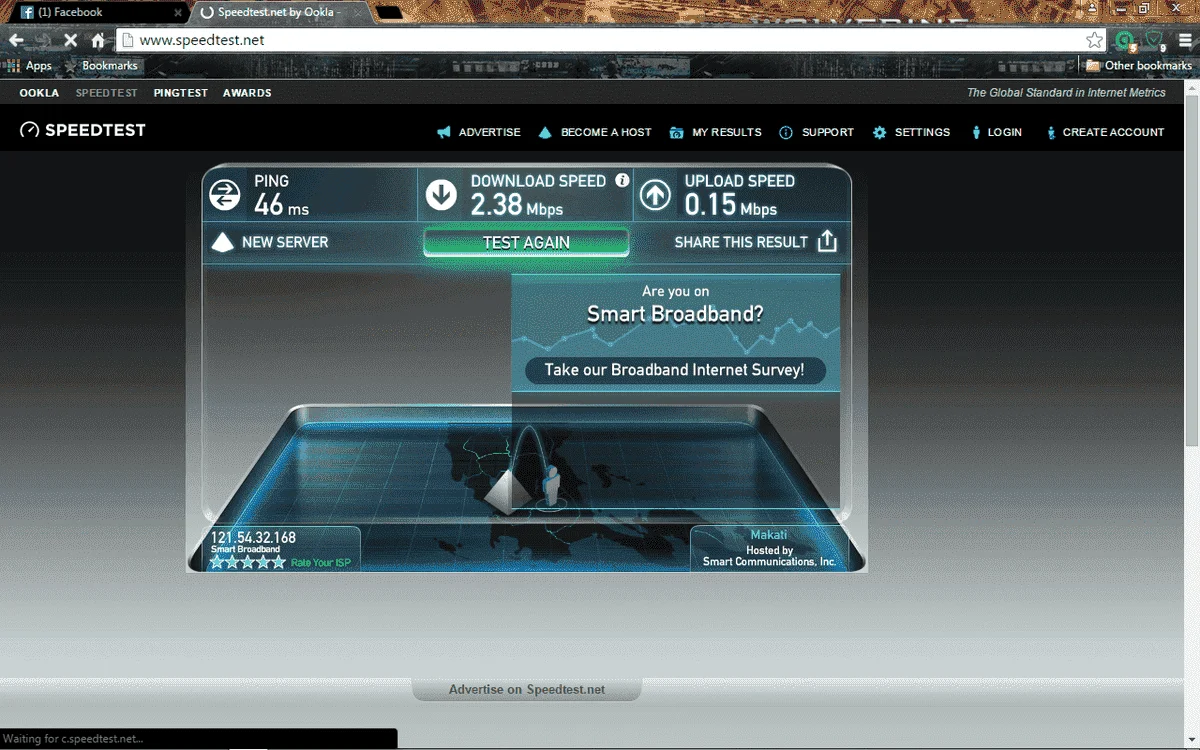Click the download speed arrow icon
Screen dimensions: 1200x750
coord(441,194)
